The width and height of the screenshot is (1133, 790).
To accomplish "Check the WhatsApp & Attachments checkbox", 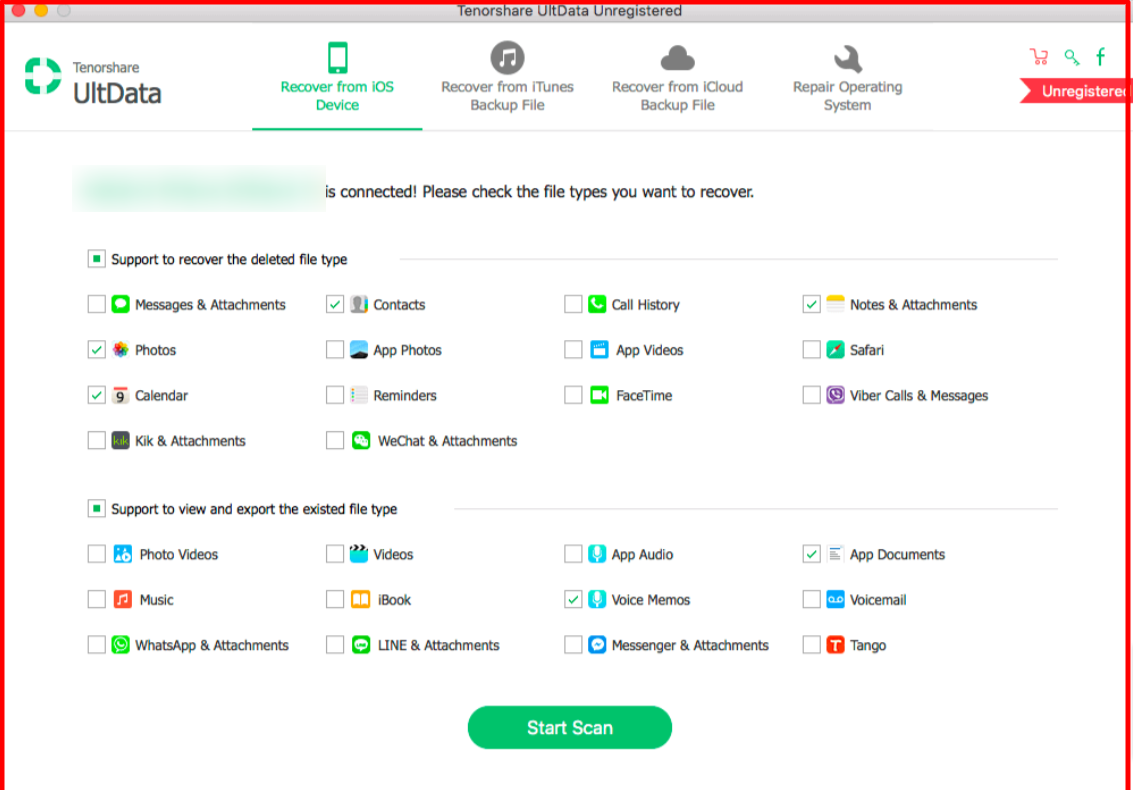I will (96, 645).
